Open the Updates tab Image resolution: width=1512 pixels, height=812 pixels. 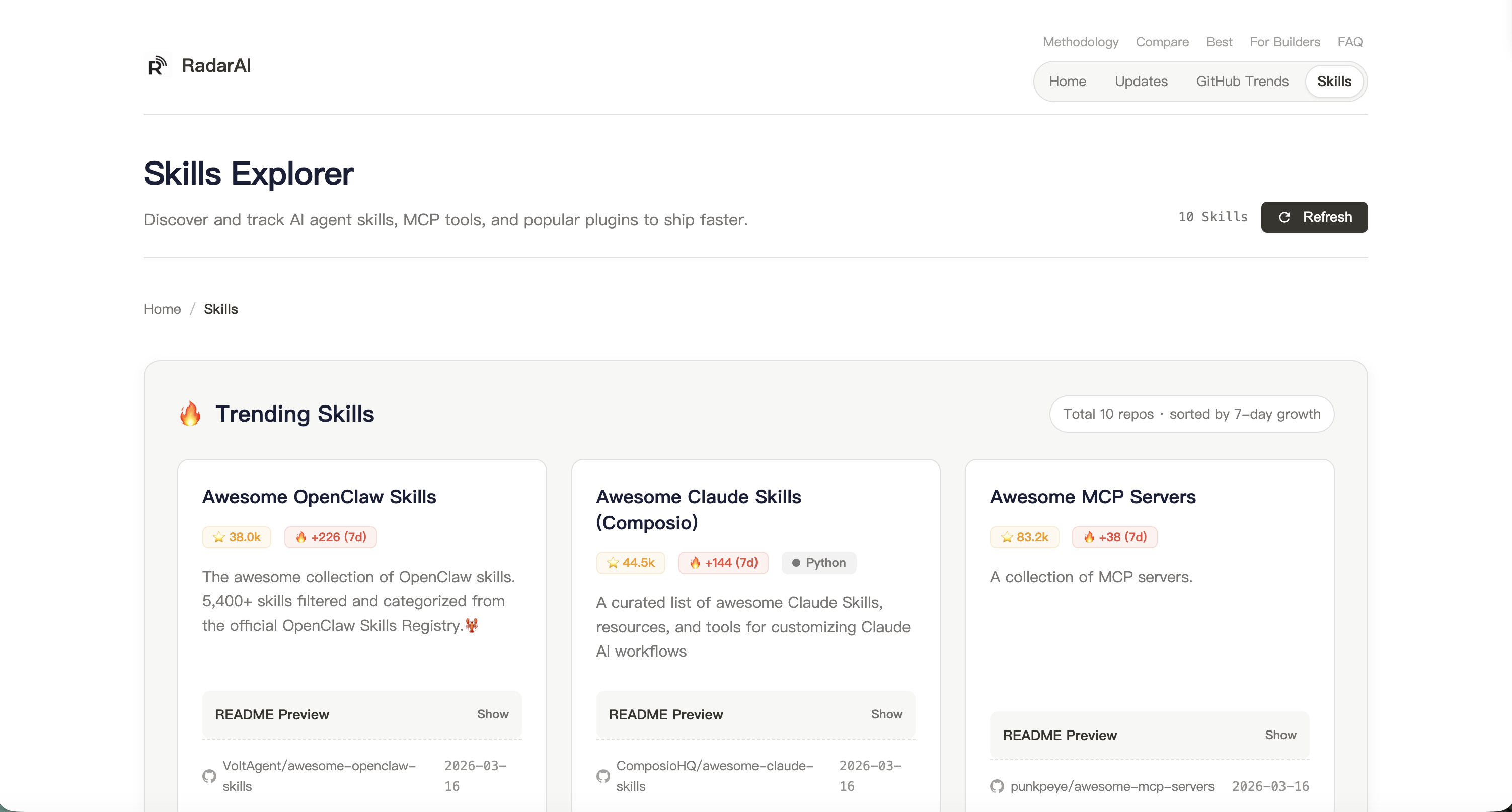(1141, 82)
